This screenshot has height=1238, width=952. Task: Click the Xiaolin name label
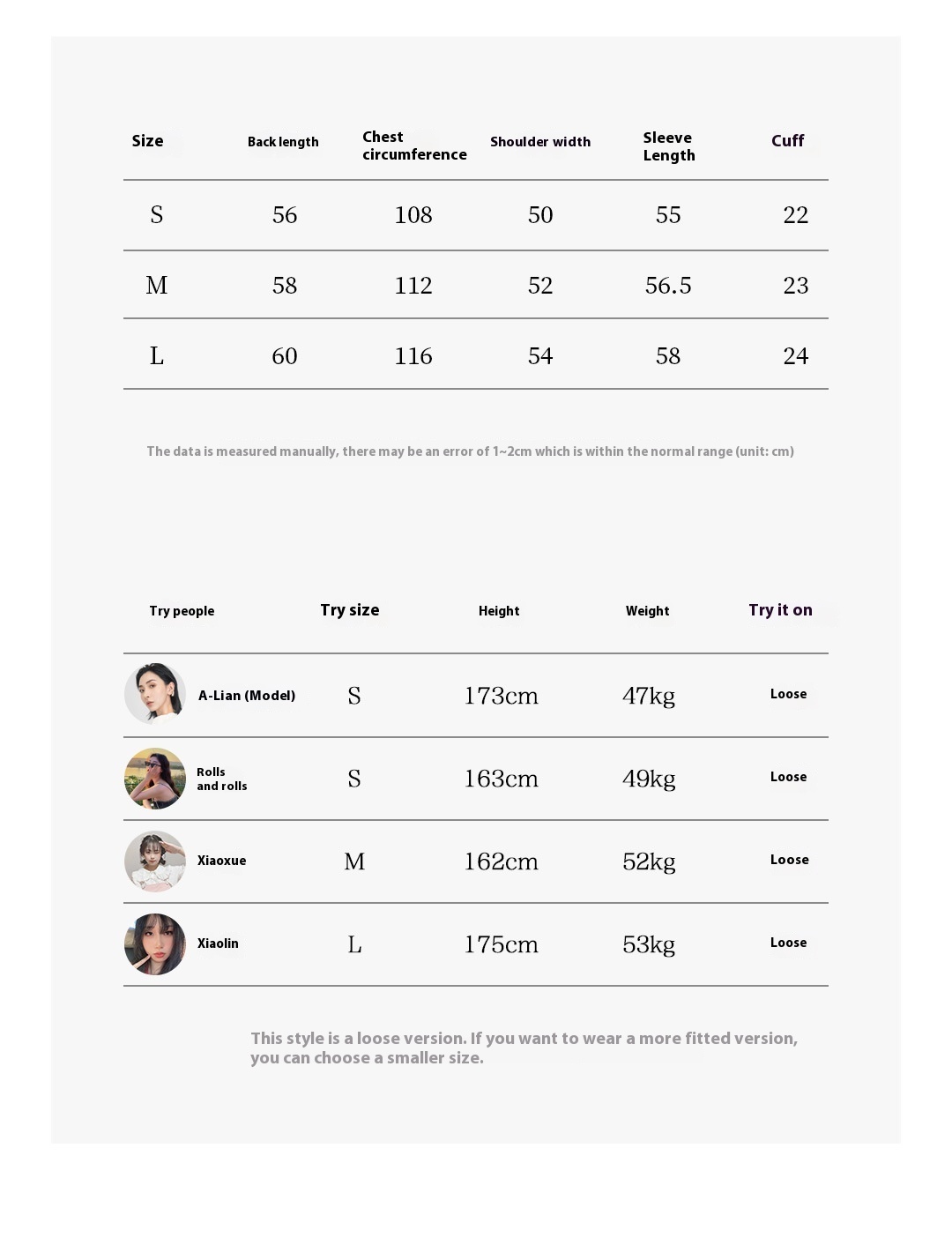click(x=218, y=943)
